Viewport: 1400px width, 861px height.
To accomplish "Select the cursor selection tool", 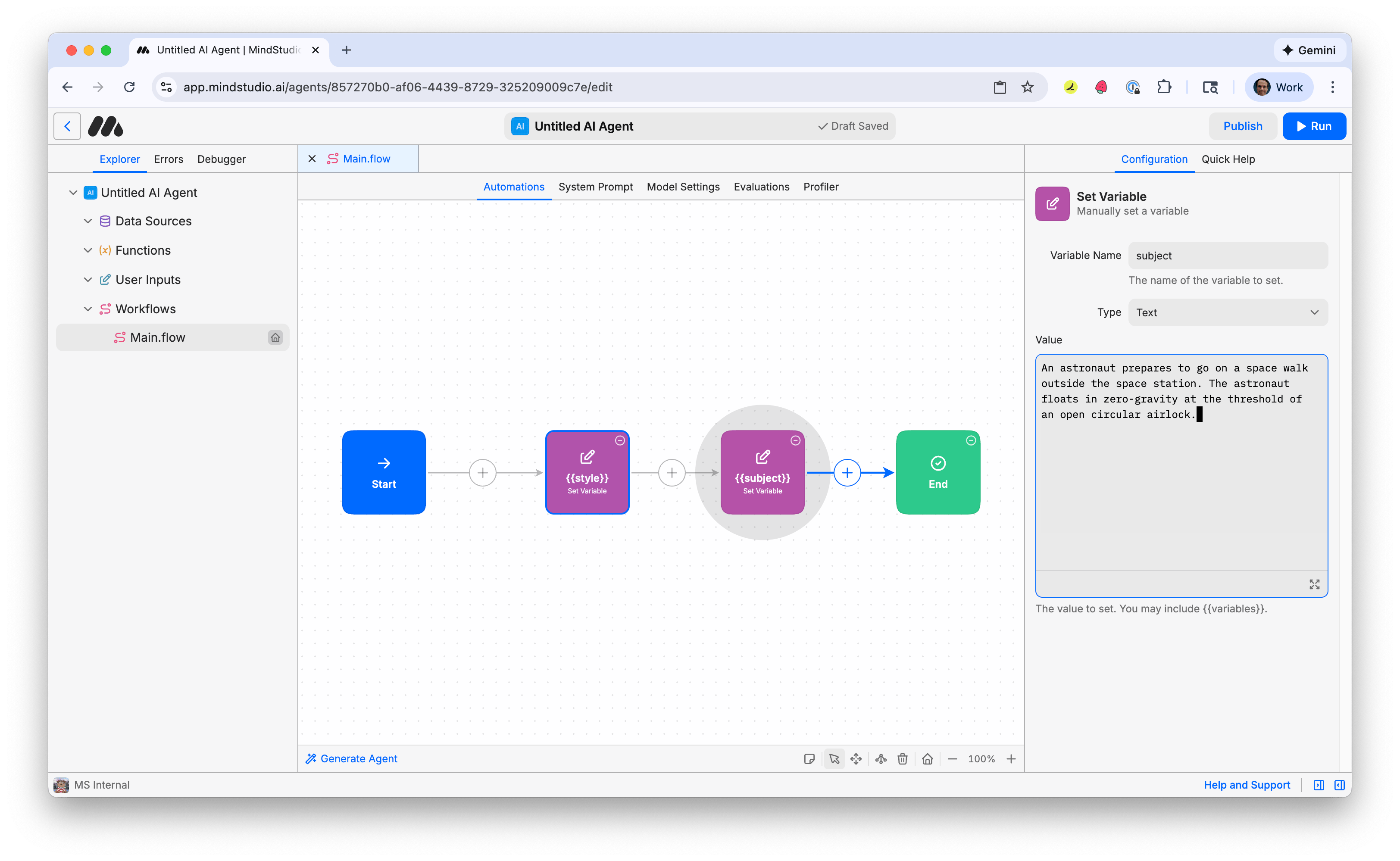I will point(834,758).
